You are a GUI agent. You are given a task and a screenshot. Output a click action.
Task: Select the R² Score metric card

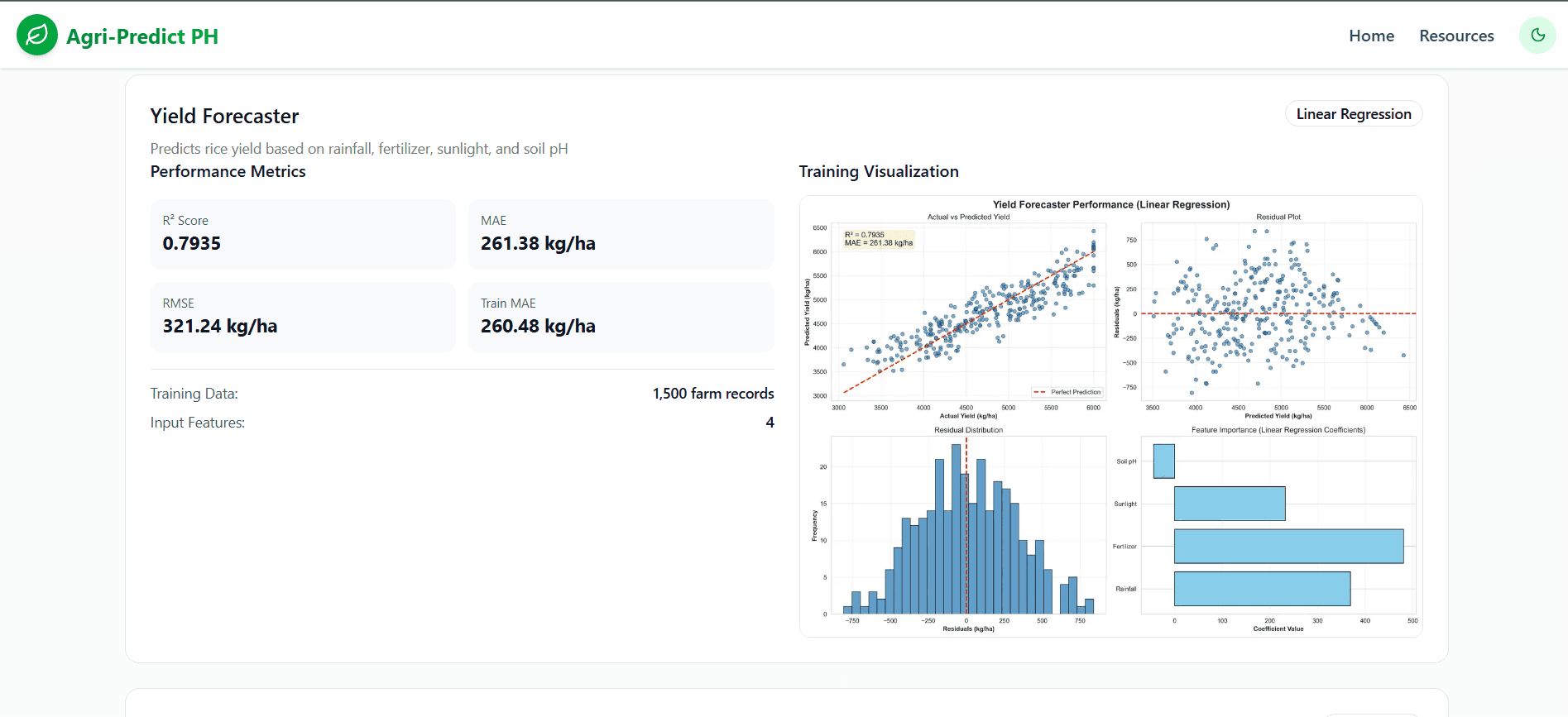click(x=303, y=234)
